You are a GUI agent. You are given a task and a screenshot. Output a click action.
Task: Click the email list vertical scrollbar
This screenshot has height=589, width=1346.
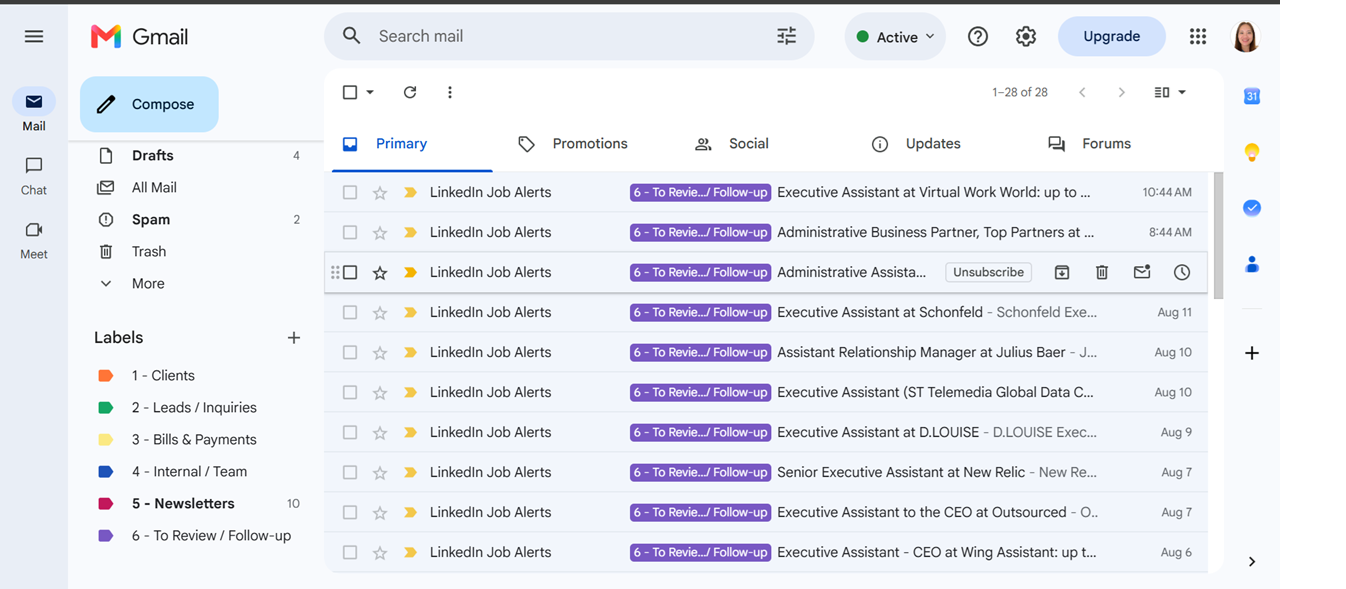(x=1217, y=236)
